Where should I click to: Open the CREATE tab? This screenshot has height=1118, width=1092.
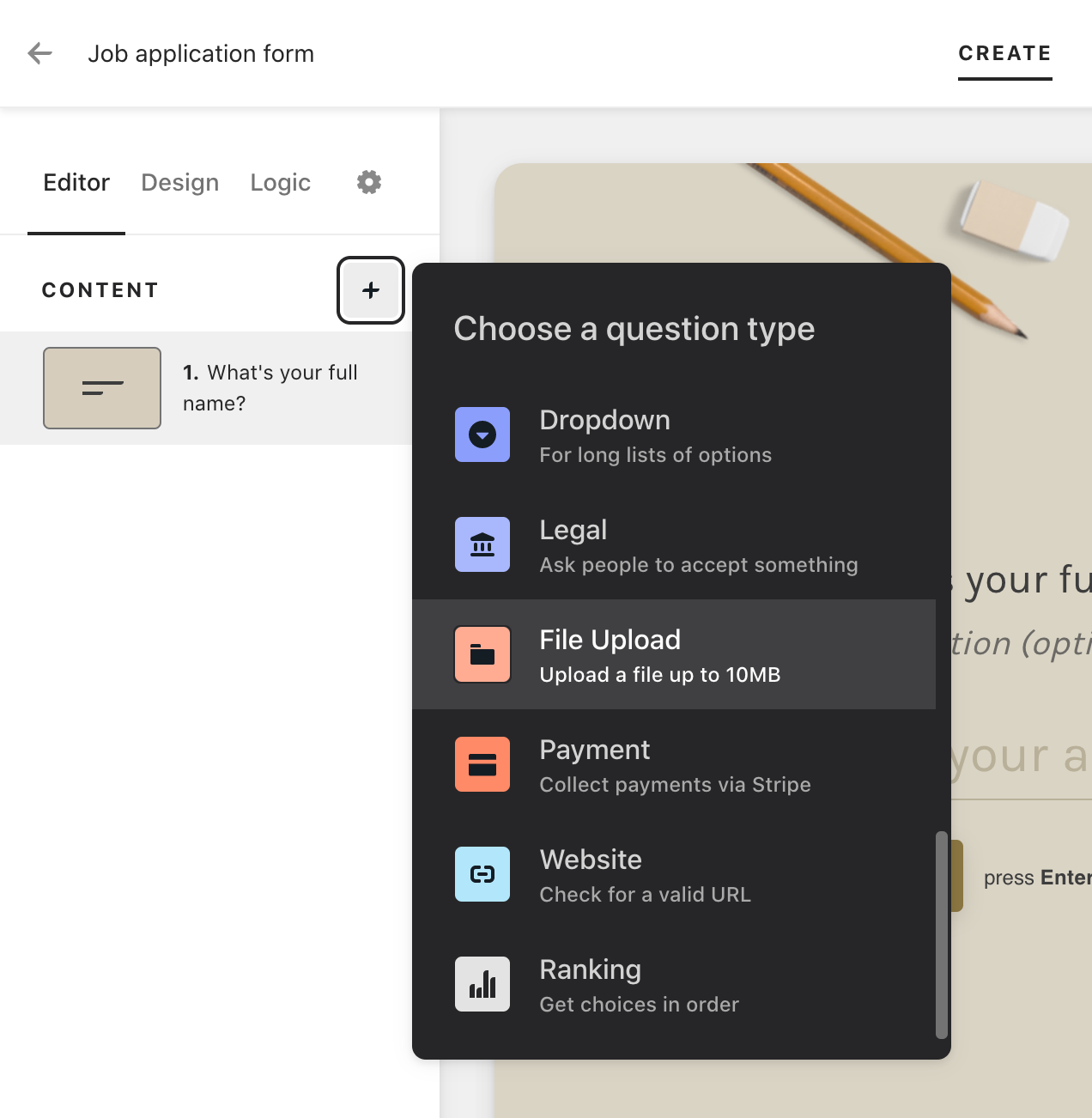coord(1005,53)
